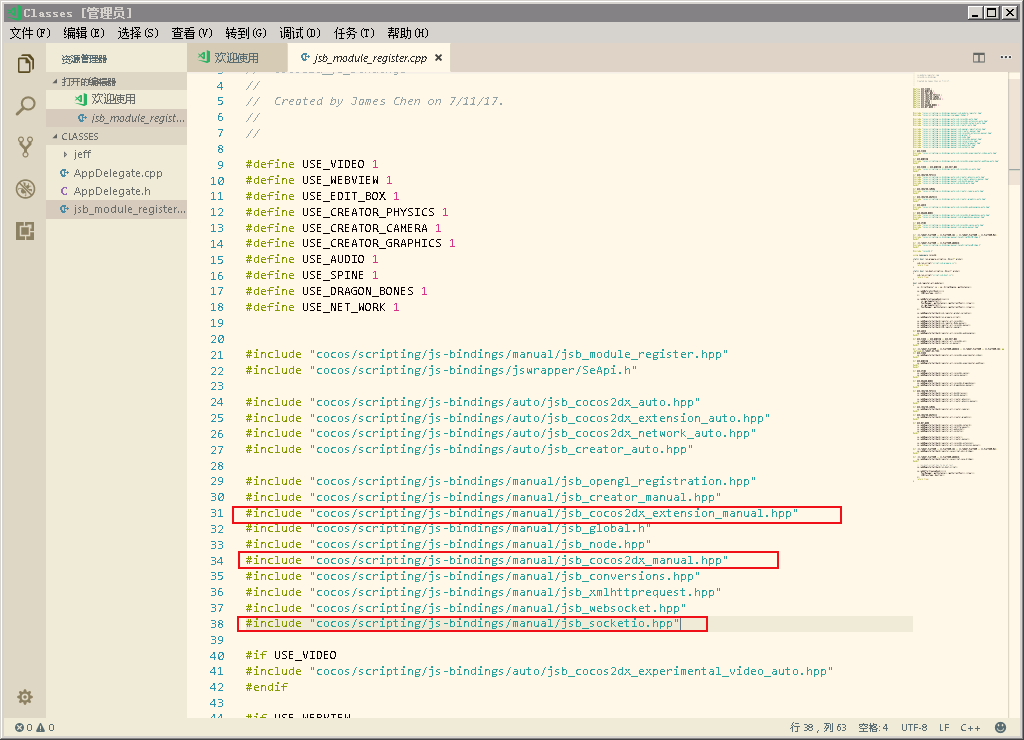The width and height of the screenshot is (1024, 740).
Task: Click the jsb_xmlhttprequest.hpp include line
Action: 483,592
